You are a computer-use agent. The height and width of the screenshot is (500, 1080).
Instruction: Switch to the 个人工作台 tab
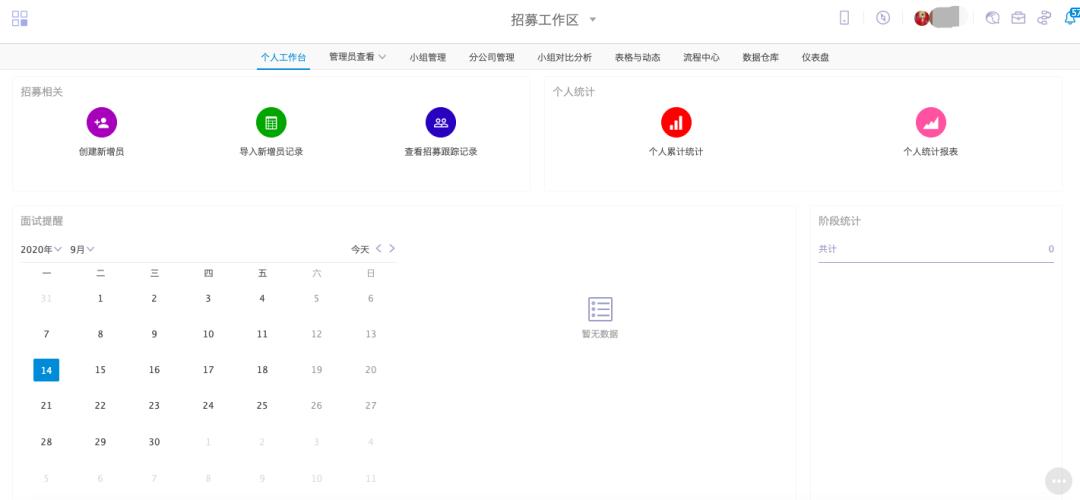(283, 58)
